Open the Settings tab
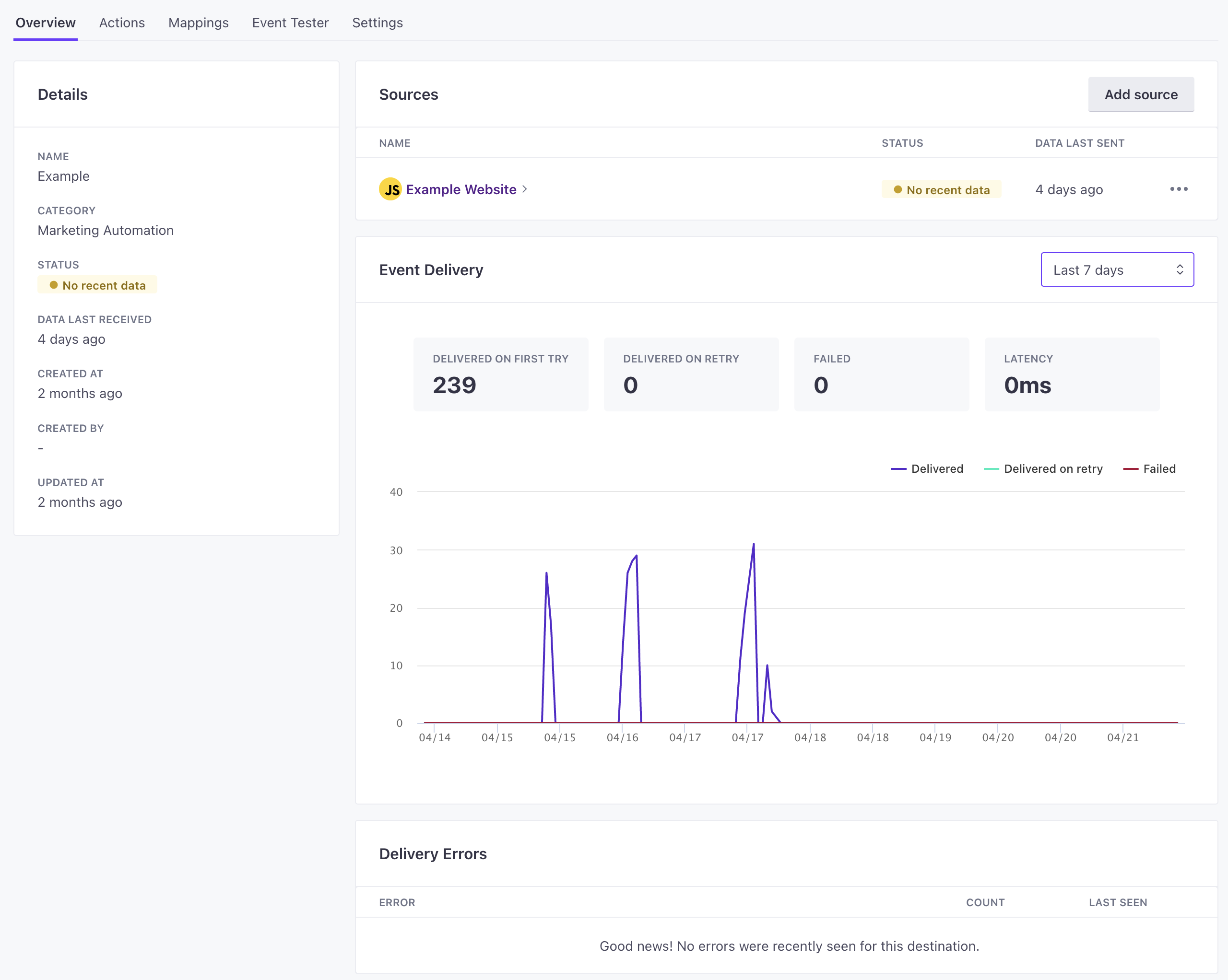Image resolution: width=1228 pixels, height=980 pixels. 377,23
